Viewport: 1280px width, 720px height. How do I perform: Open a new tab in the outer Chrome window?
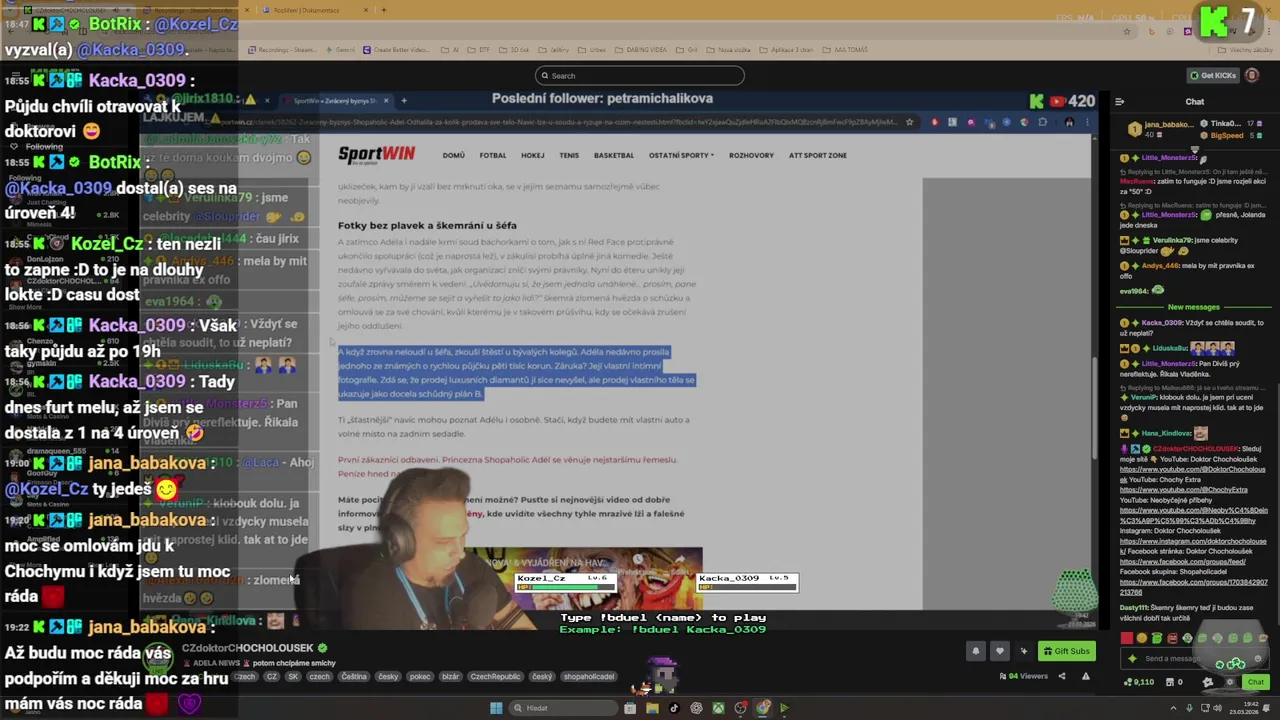[x=383, y=10]
